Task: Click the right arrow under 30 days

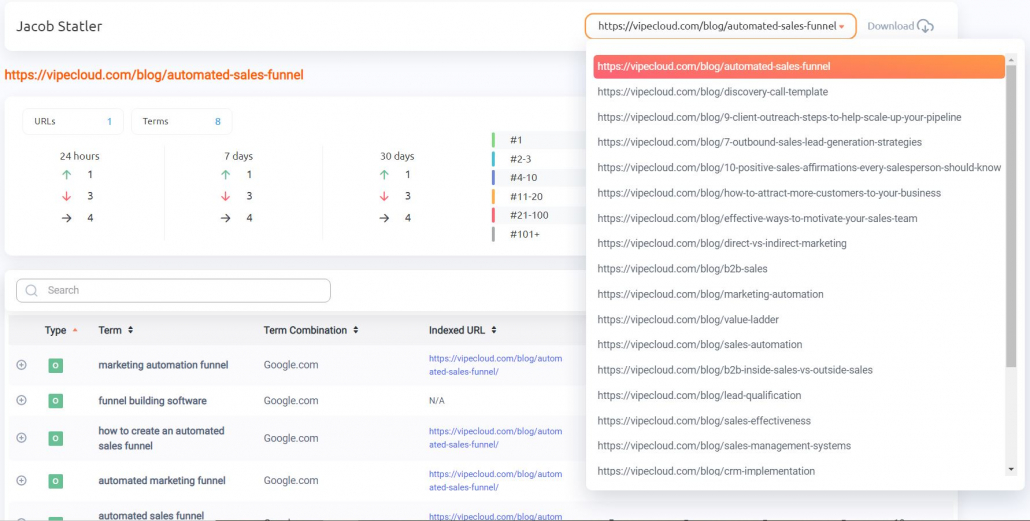Action: tap(384, 217)
